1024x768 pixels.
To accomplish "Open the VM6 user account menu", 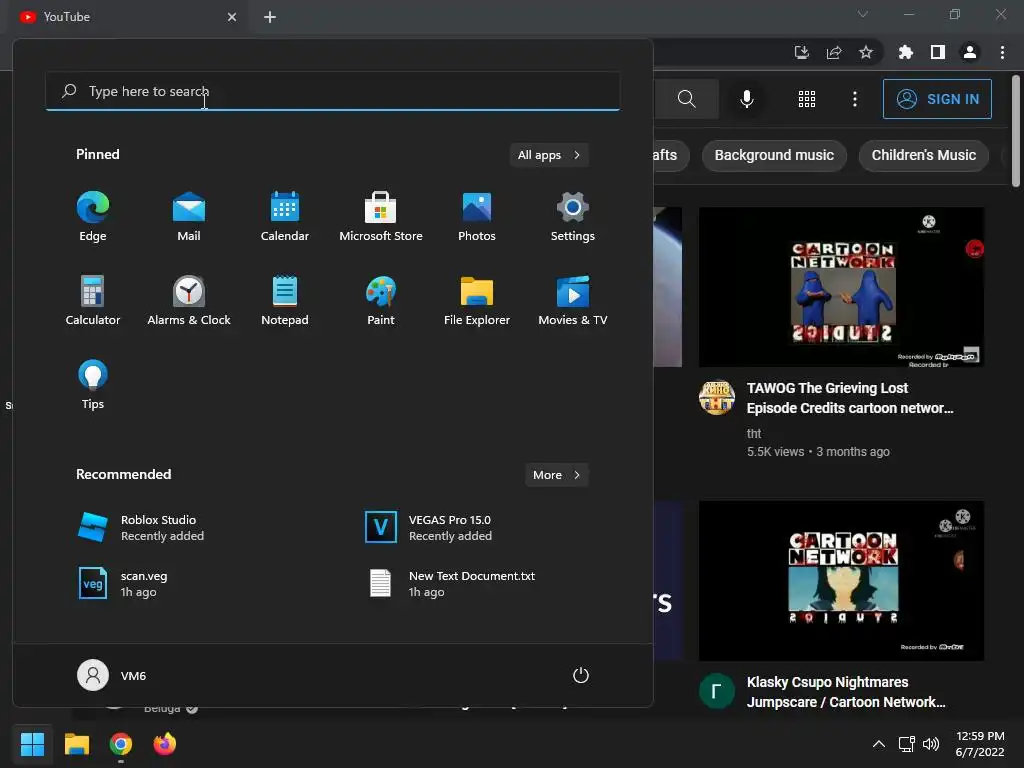I will click(x=112, y=675).
